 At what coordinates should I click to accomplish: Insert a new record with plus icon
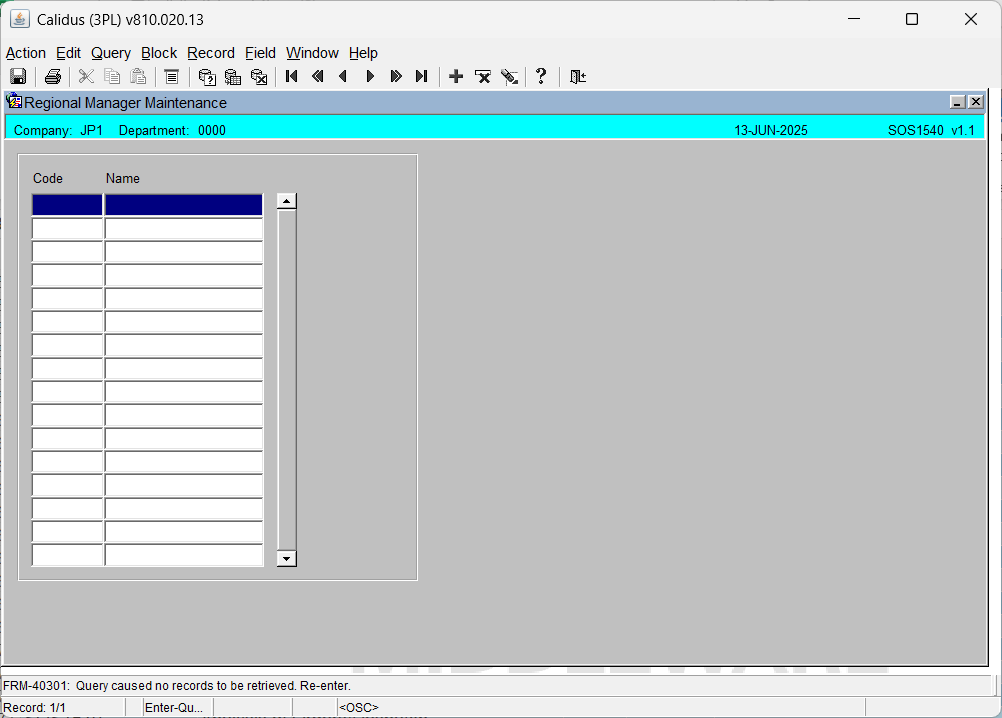pos(456,77)
